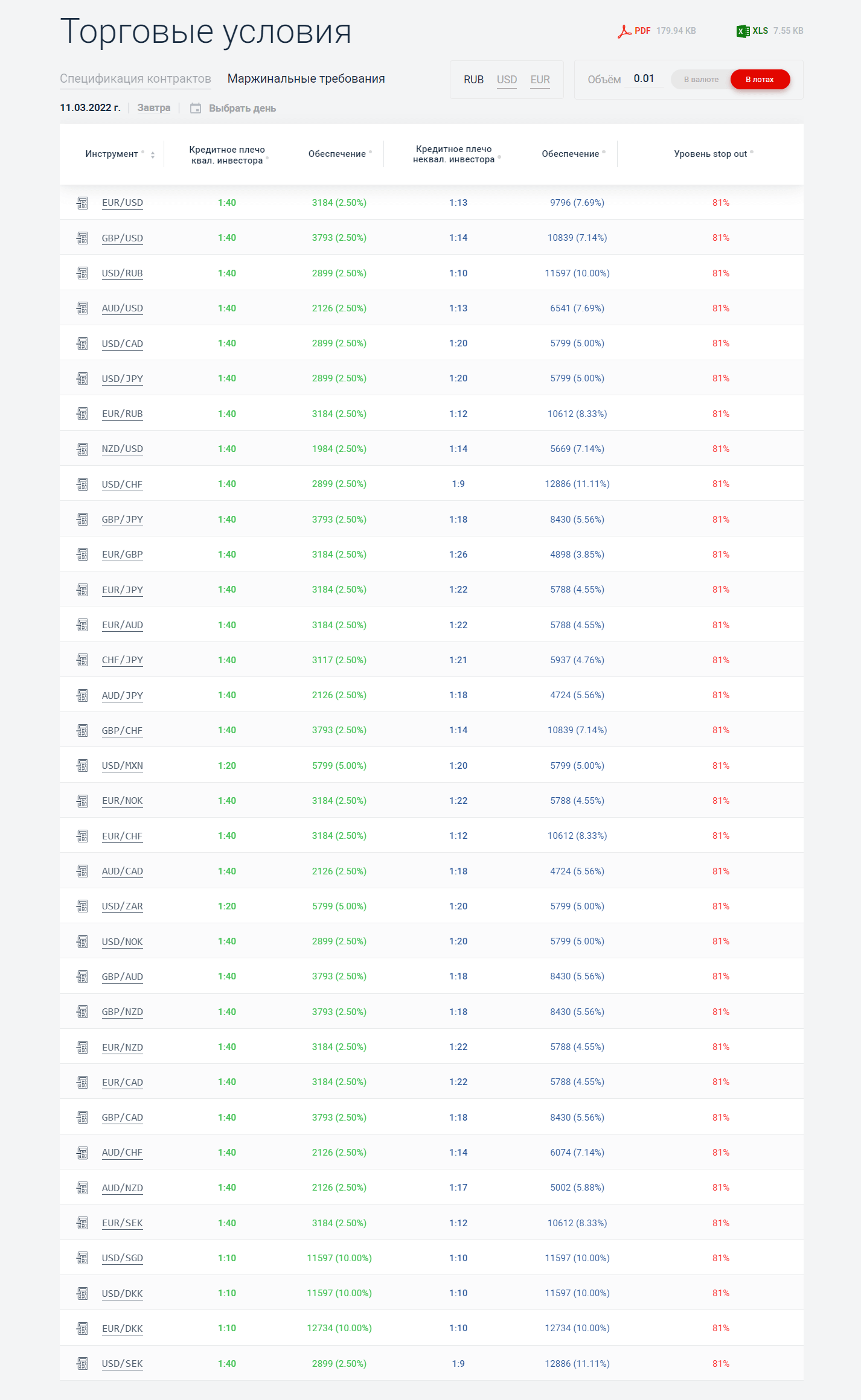This screenshot has height=1400, width=861.
Task: Download the XLS spreadsheet via the Excel icon
Action: click(743, 31)
